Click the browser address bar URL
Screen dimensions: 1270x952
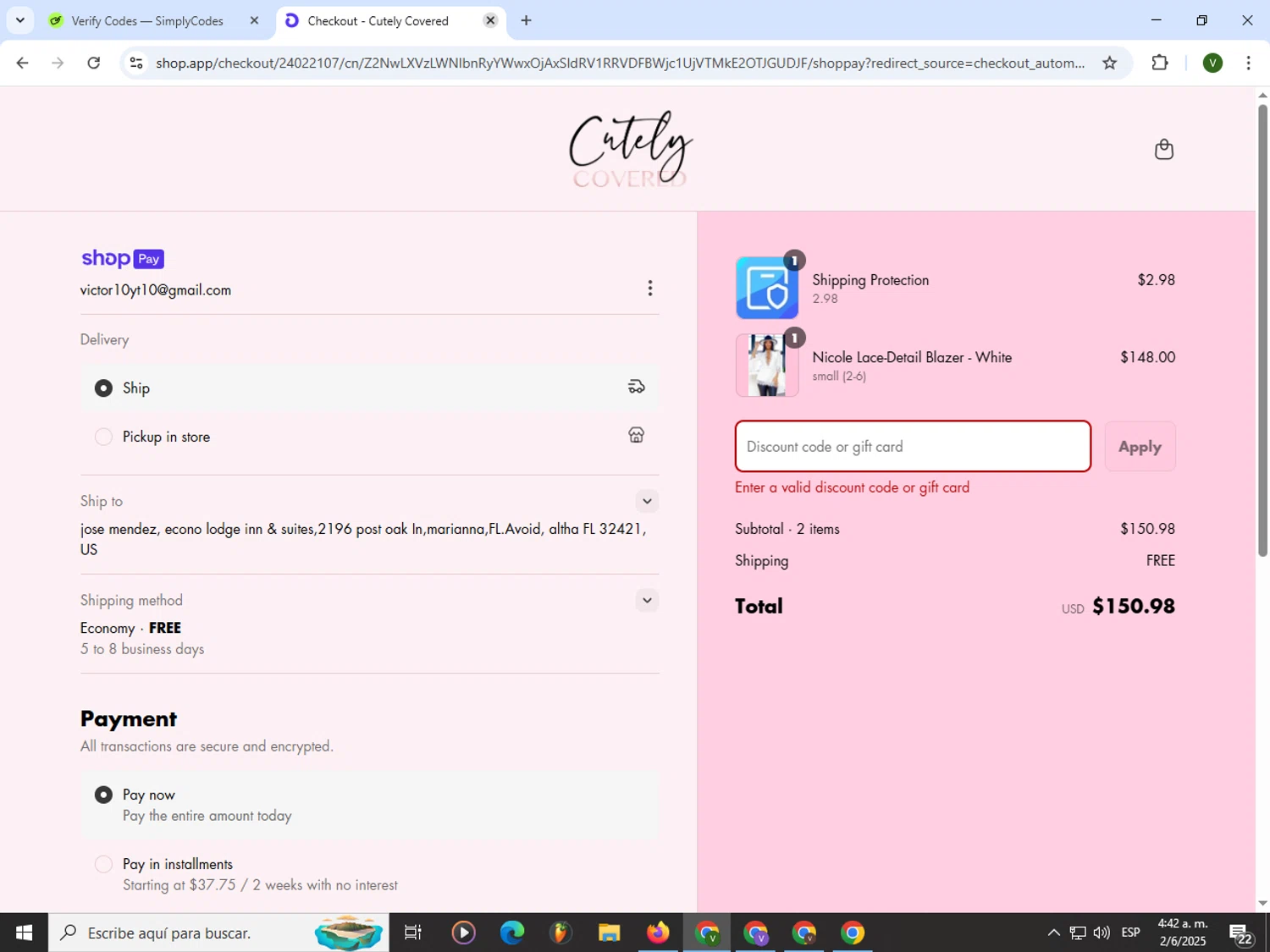tap(620, 63)
